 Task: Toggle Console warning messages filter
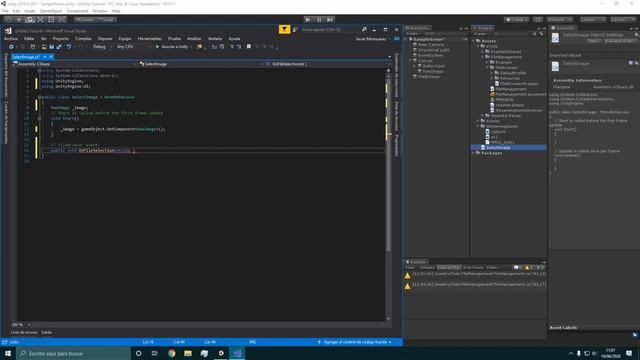(529, 268)
